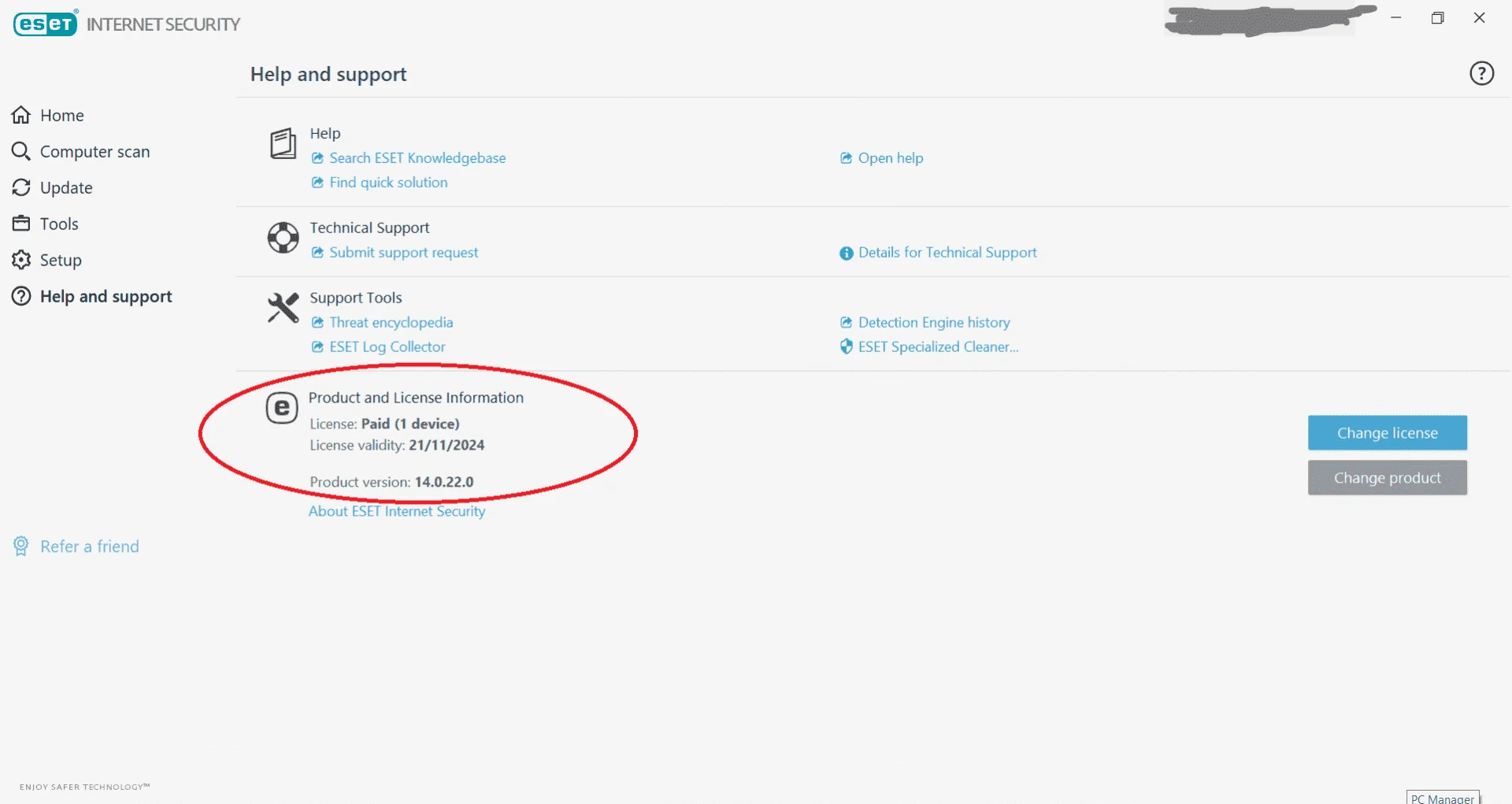Click the 'Technical Support' section heading

(x=369, y=228)
